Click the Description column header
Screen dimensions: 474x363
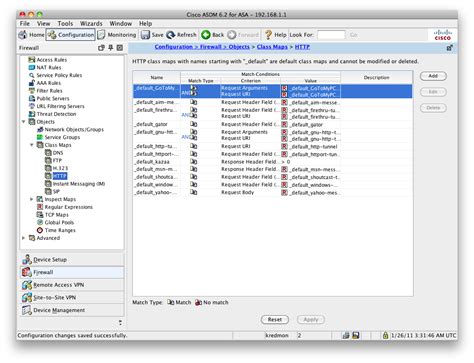point(376,77)
